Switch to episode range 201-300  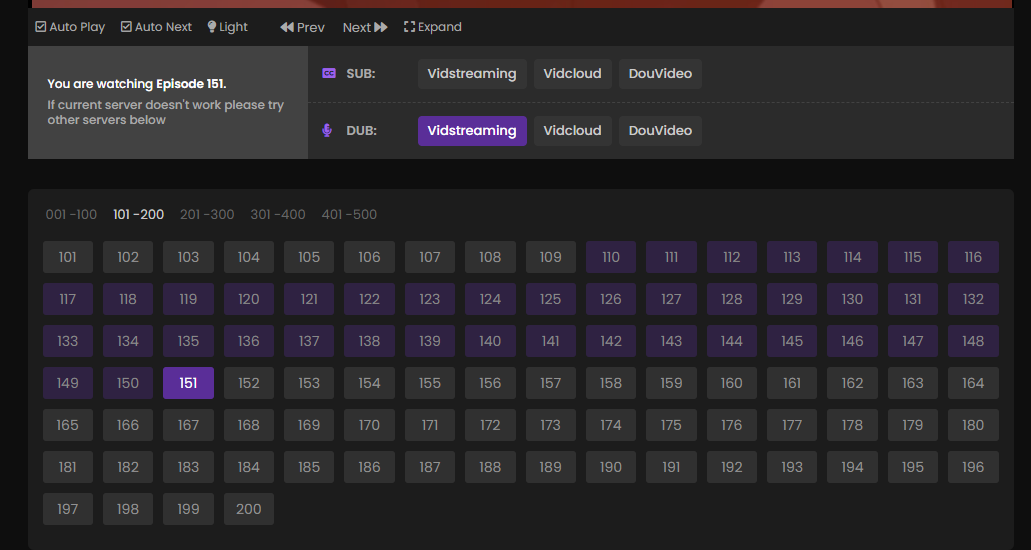point(207,214)
